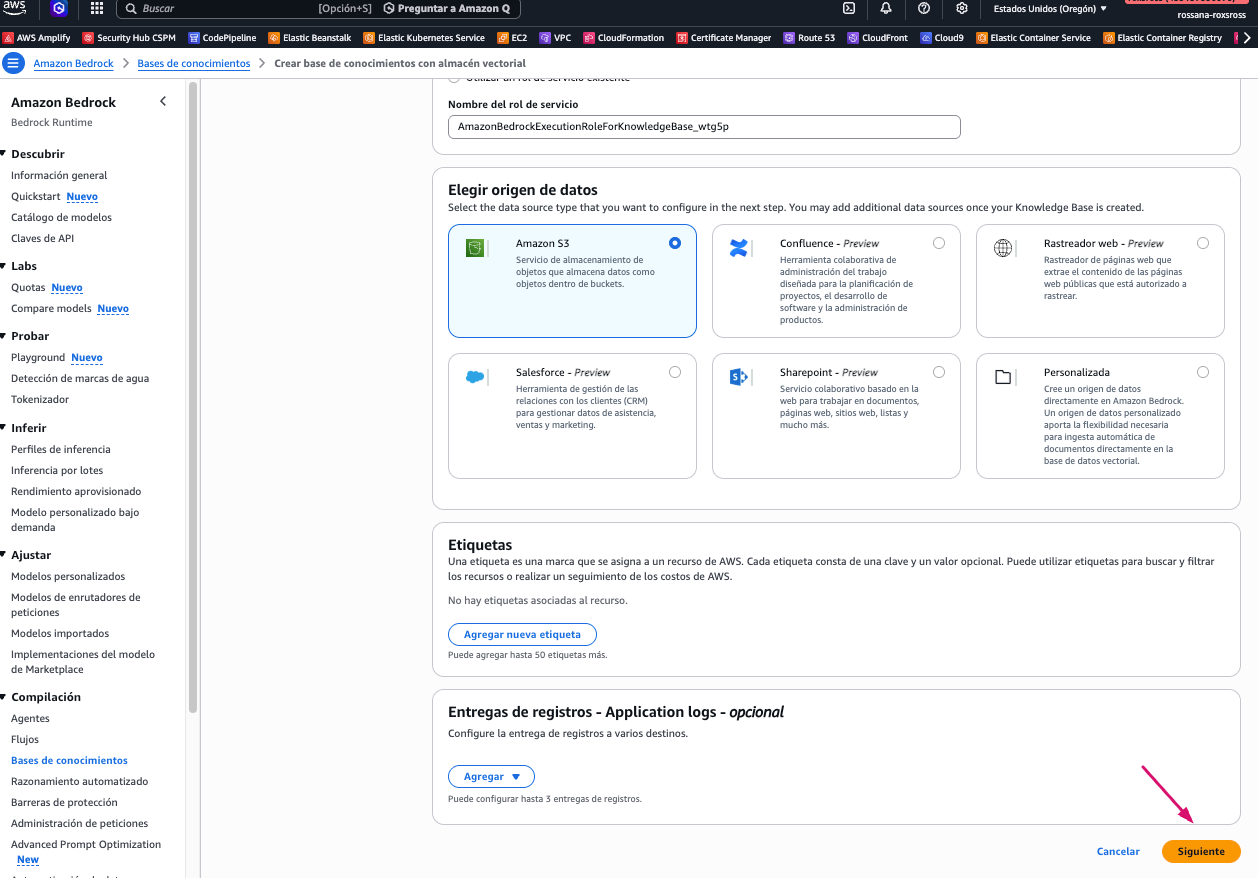Select the Amazon S3 radio button
Viewport: 1258px width, 878px height.
[675, 243]
